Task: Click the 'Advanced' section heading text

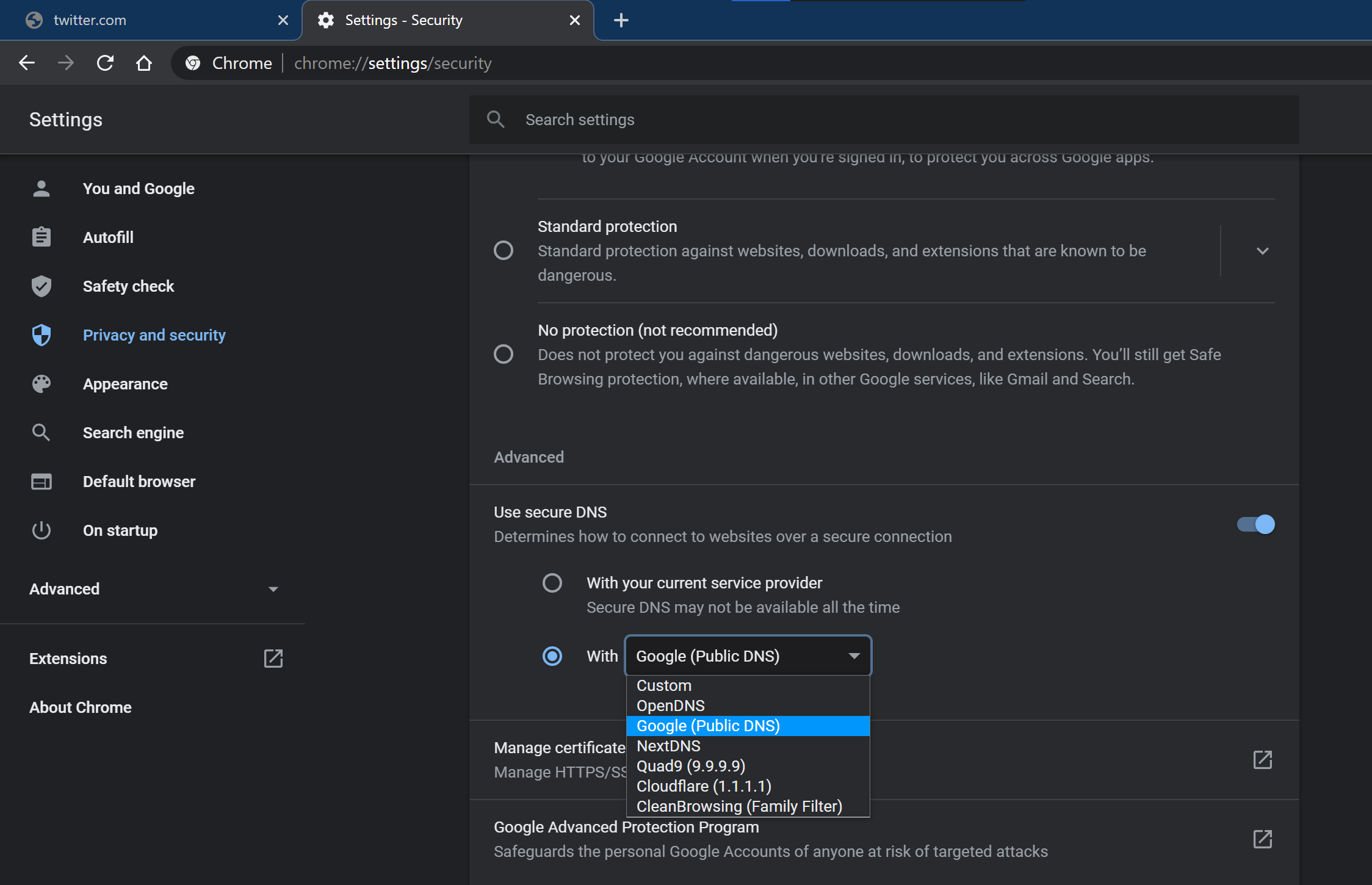Action: 529,457
